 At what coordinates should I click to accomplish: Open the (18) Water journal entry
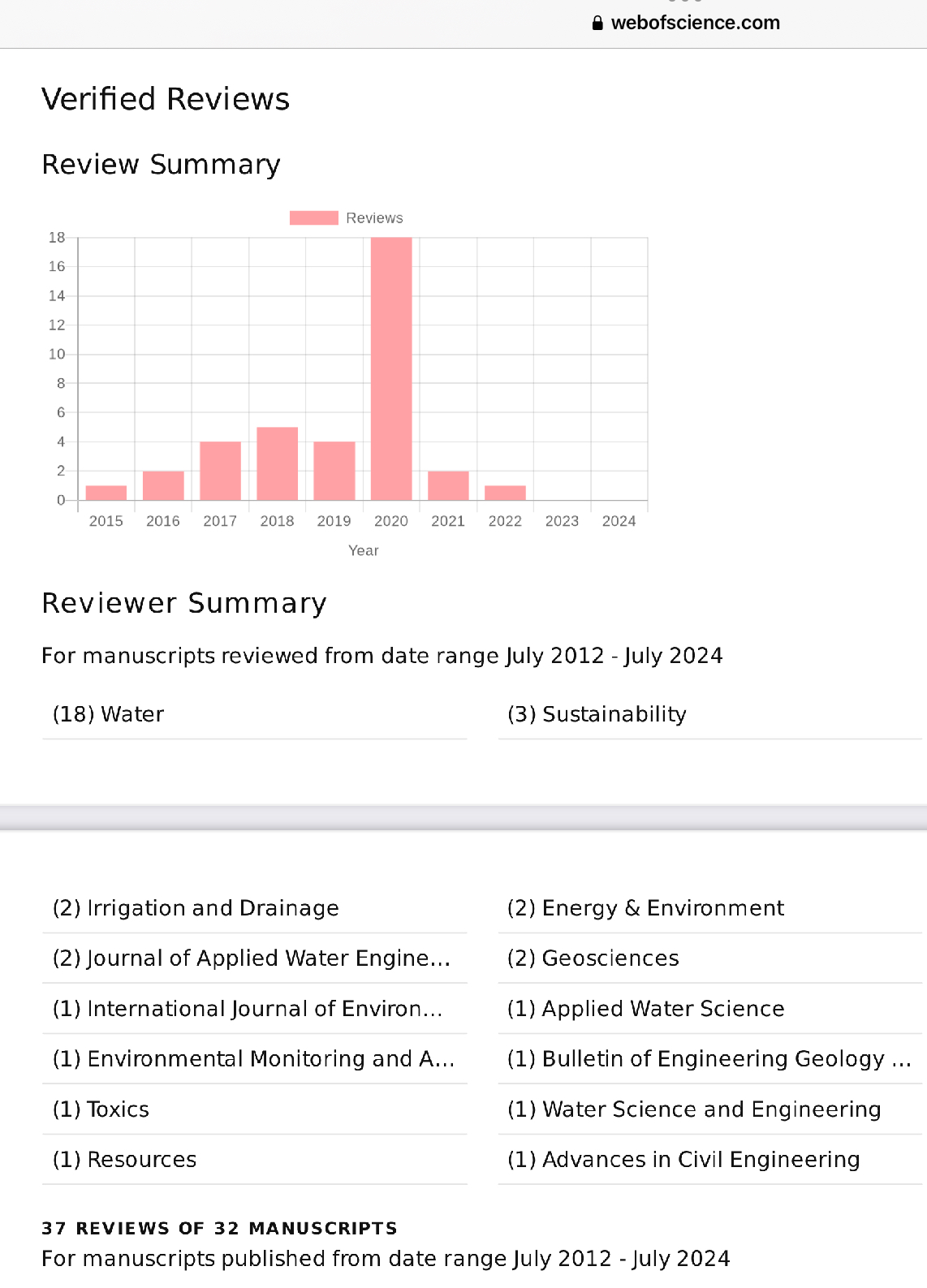pyautogui.click(x=255, y=714)
